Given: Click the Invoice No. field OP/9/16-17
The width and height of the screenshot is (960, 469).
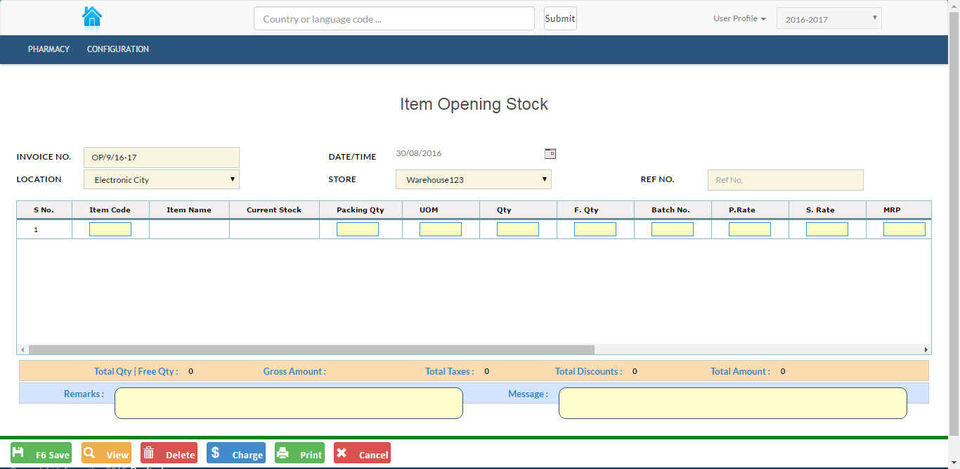Looking at the screenshot, I should coord(161,157).
